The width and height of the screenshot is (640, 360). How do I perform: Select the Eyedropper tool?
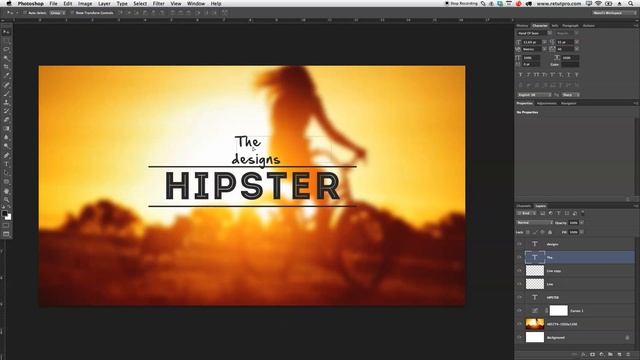[6, 76]
